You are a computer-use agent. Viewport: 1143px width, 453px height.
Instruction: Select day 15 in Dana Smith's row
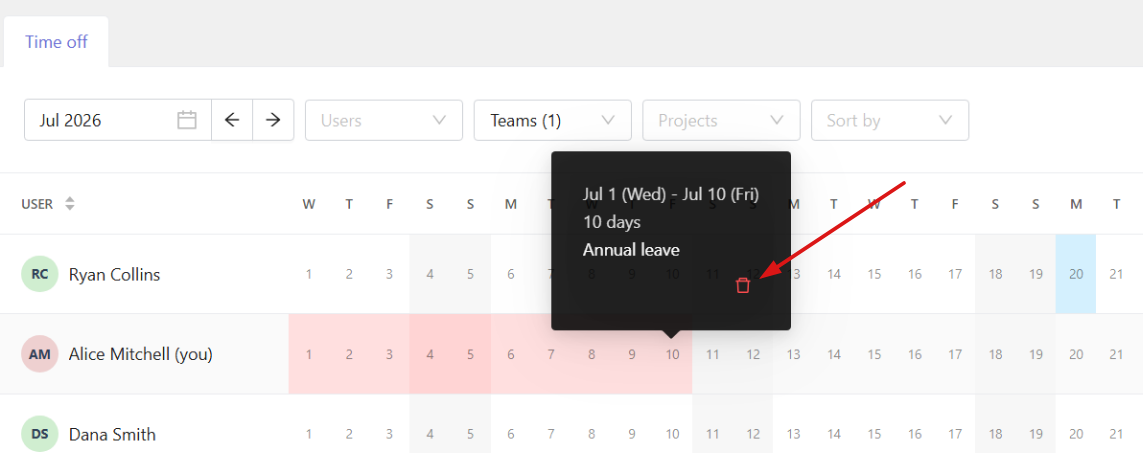coord(874,435)
